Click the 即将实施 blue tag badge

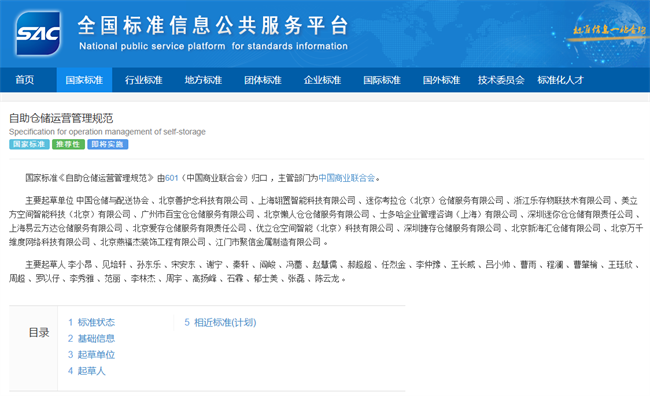point(108,144)
